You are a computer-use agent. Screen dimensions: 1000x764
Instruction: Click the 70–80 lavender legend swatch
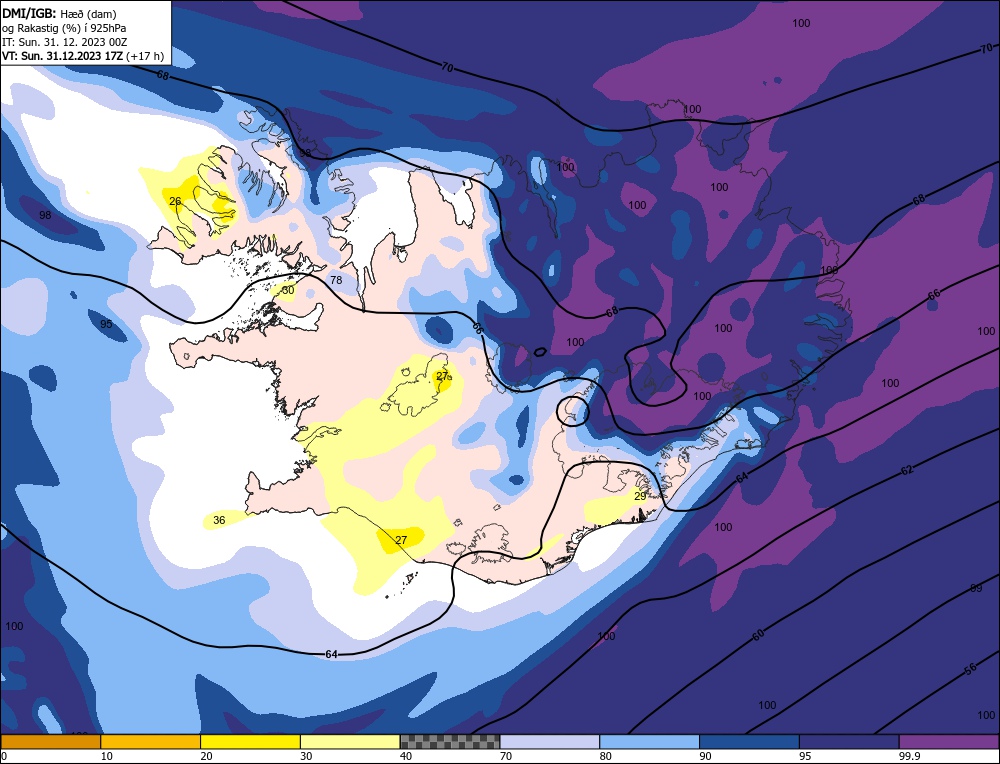pos(550,742)
